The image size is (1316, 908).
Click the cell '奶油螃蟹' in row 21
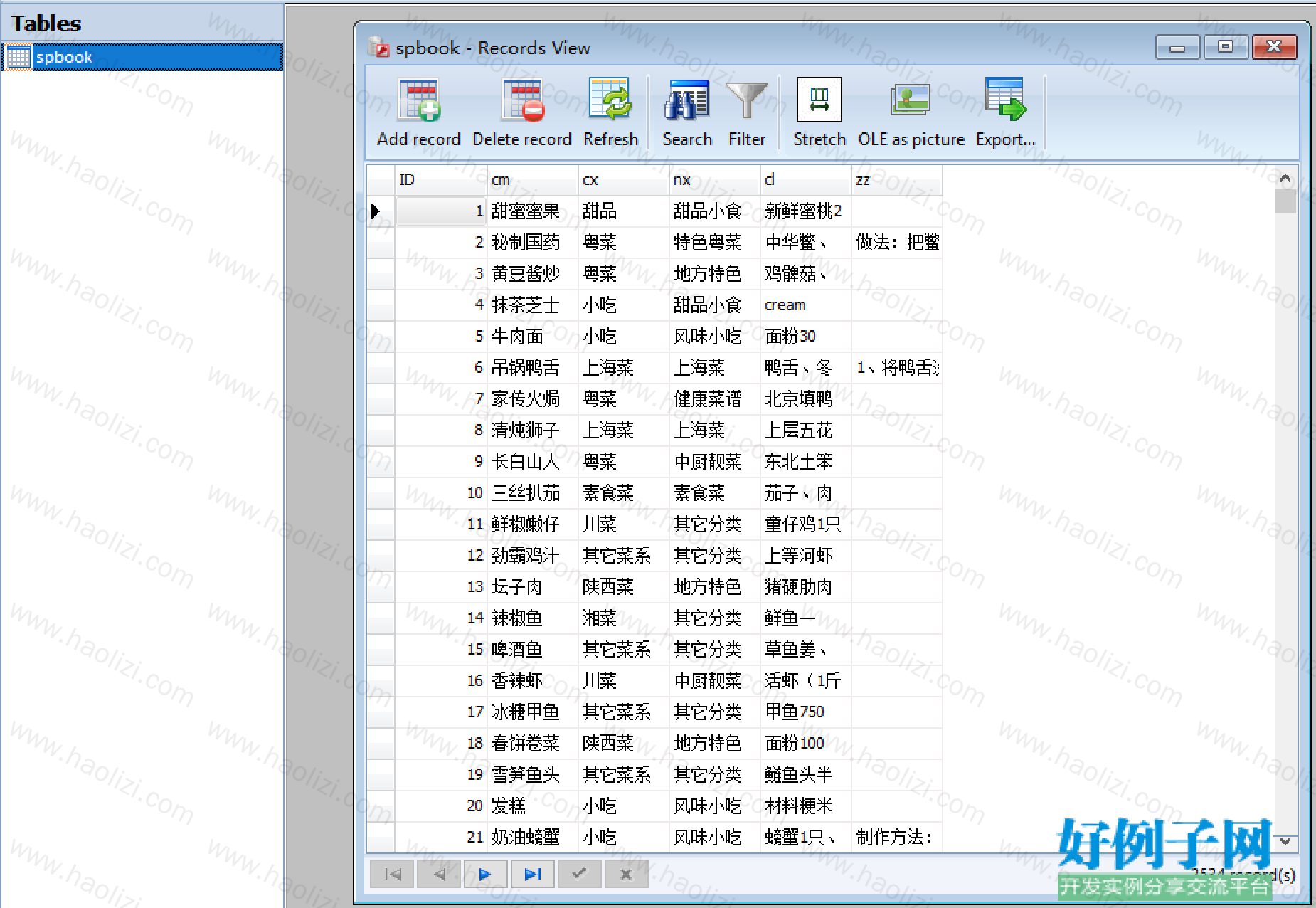[533, 838]
